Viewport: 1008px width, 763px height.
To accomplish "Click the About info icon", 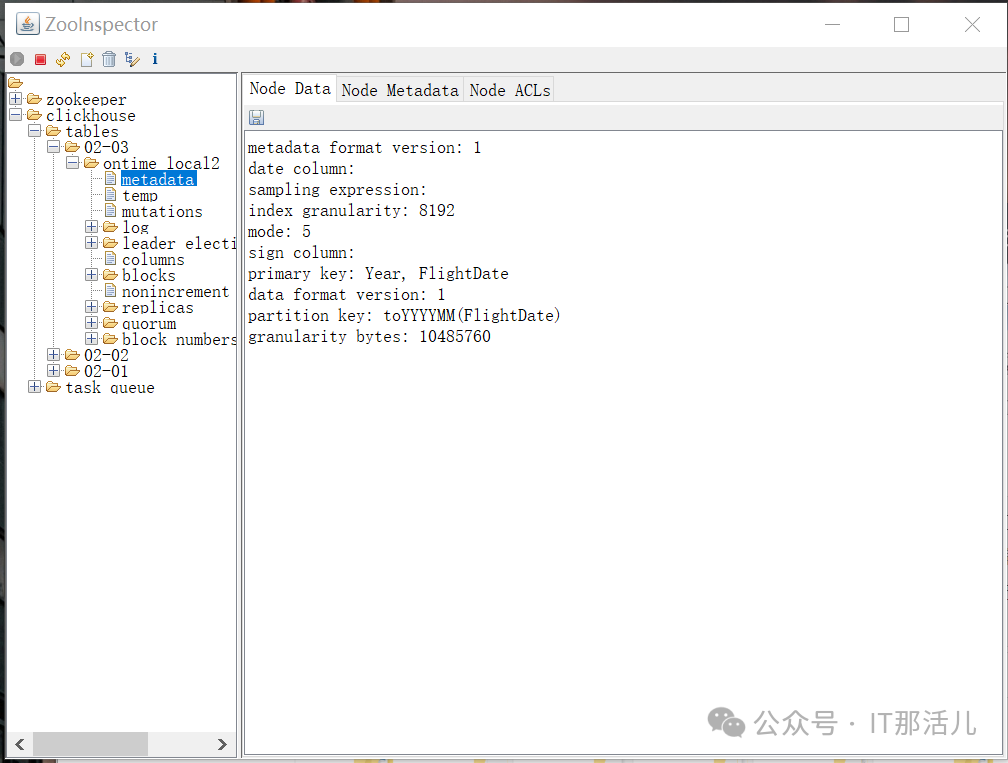I will tap(155, 59).
